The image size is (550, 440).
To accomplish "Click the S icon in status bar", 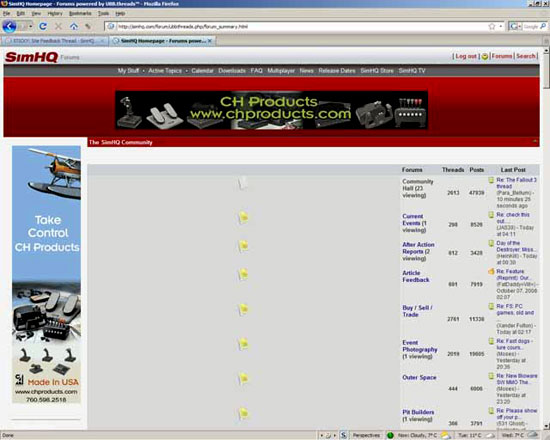I will pos(343,435).
